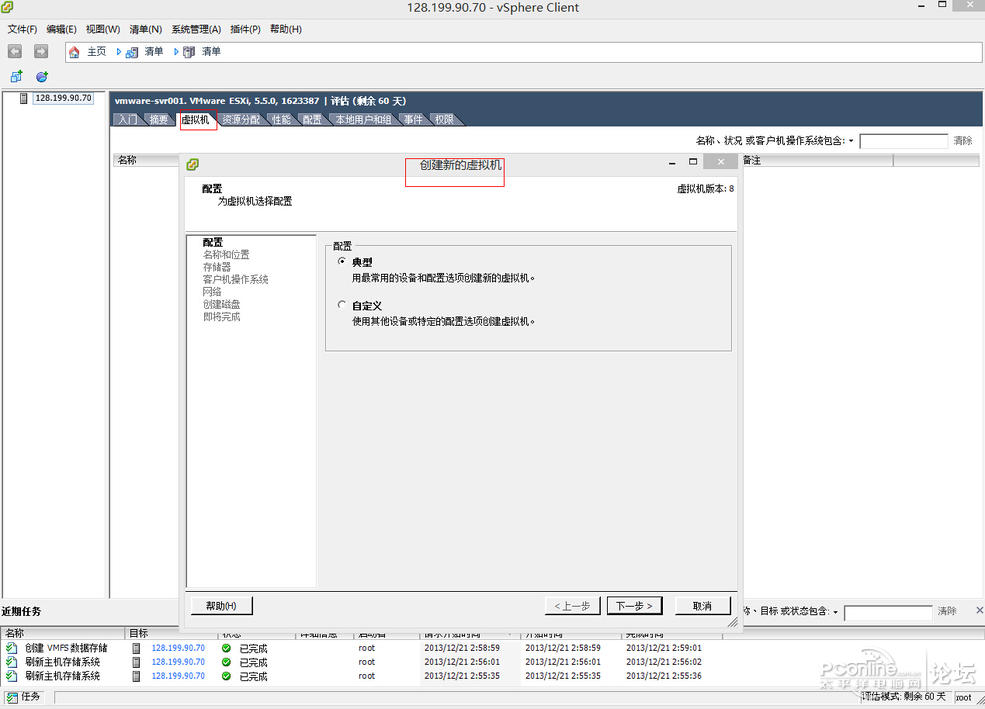Click the new resource pool toolbar icon

[42, 77]
